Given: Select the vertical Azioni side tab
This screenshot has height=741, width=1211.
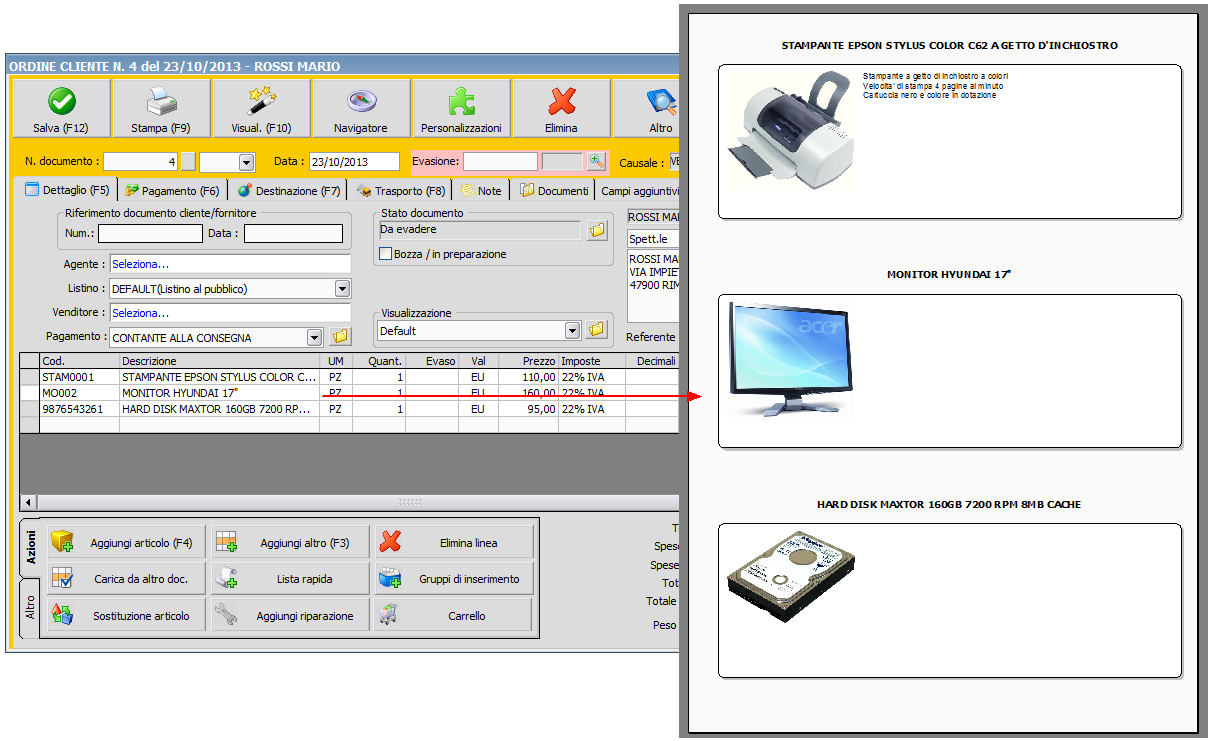Looking at the screenshot, I should (31, 548).
